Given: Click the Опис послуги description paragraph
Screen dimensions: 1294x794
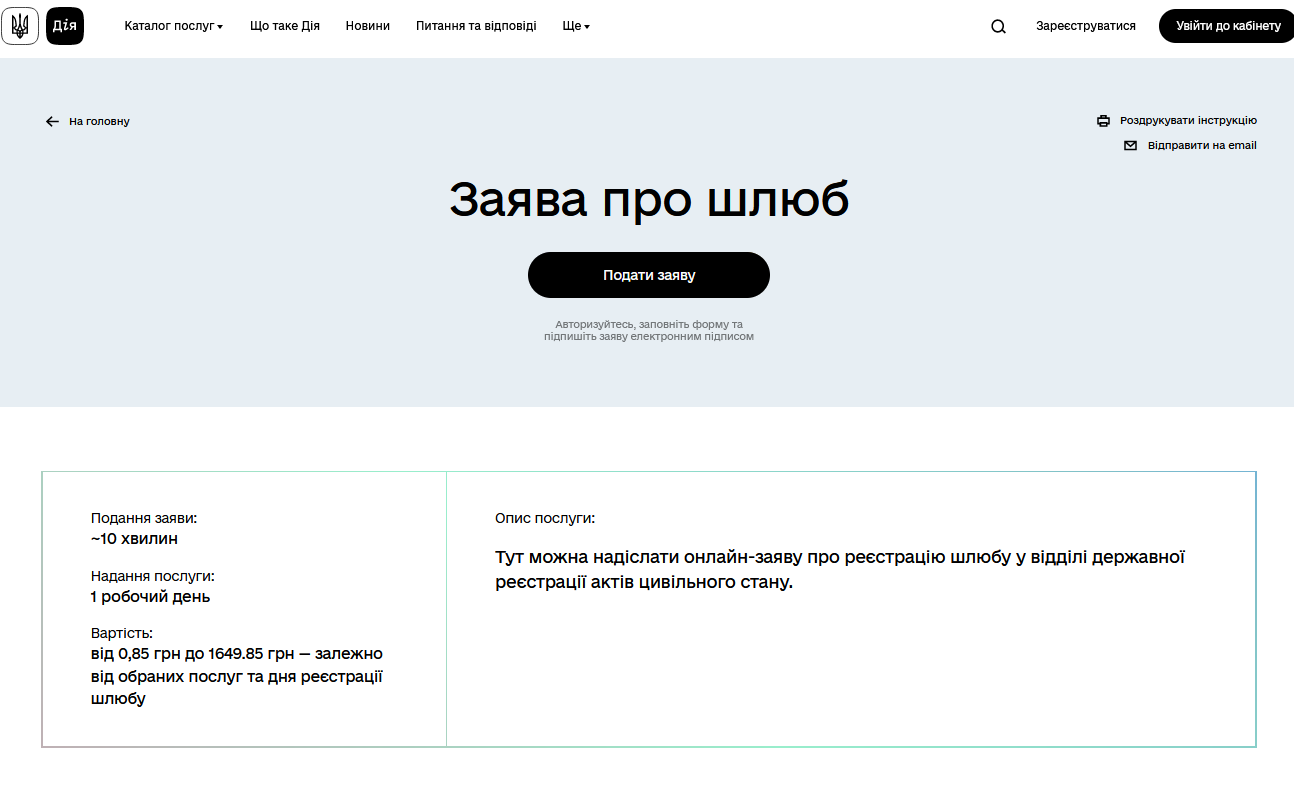Looking at the screenshot, I should coord(839,569).
